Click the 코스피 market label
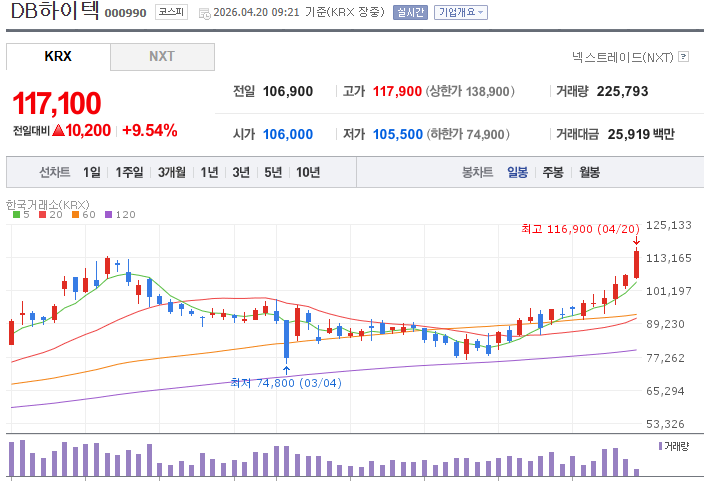This screenshot has width=704, height=481. click(x=172, y=12)
